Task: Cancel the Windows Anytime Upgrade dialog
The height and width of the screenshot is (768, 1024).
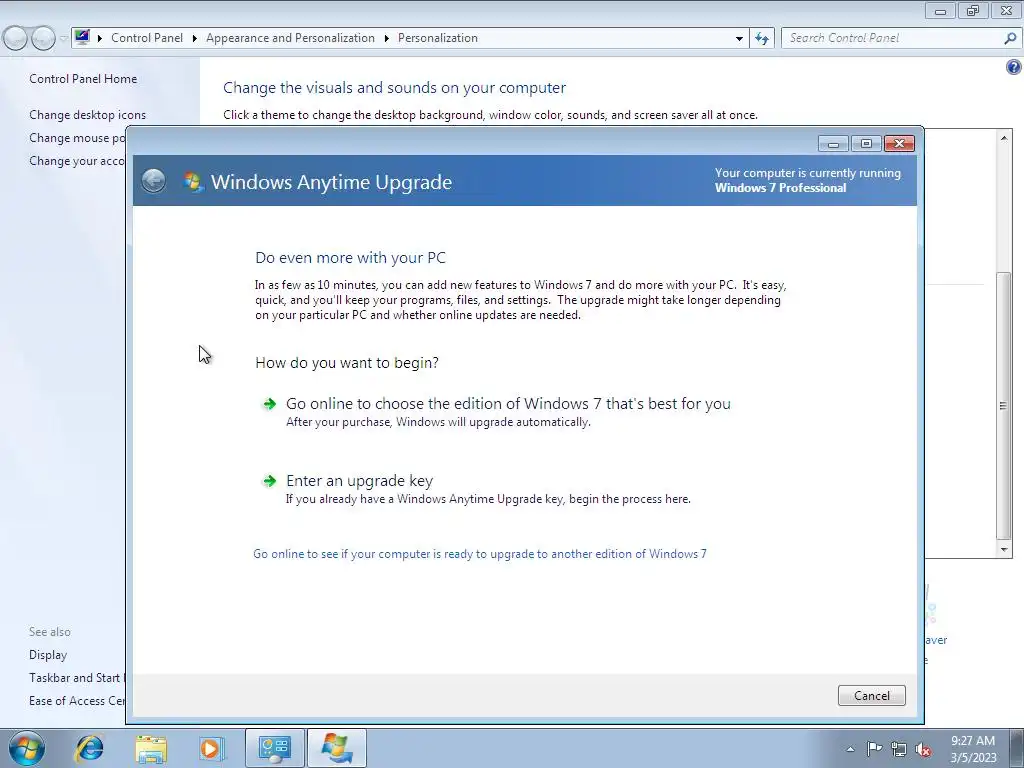Action: pyautogui.click(x=871, y=696)
